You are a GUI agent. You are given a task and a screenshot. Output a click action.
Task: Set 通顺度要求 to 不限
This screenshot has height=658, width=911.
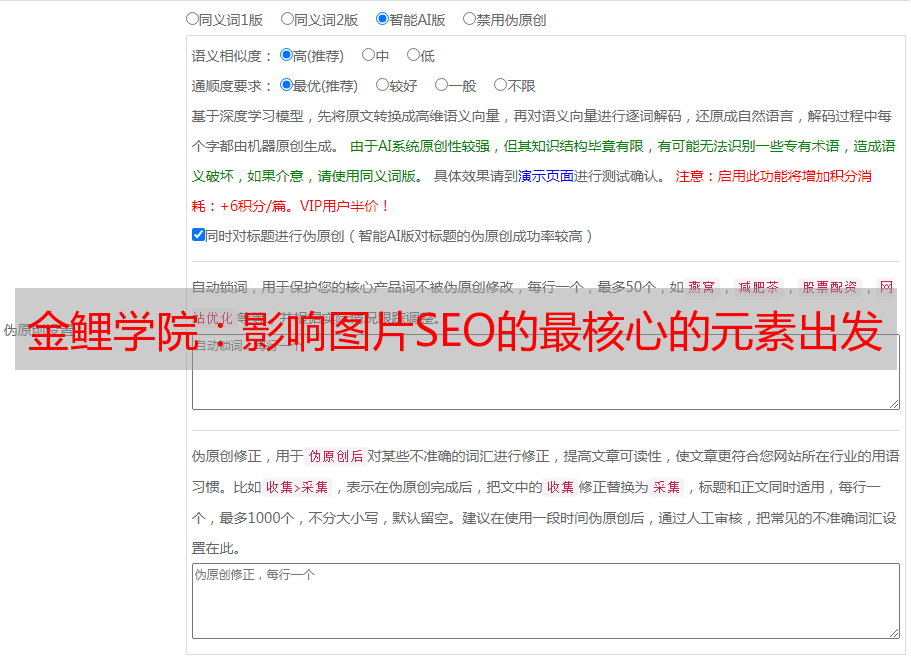click(x=500, y=85)
